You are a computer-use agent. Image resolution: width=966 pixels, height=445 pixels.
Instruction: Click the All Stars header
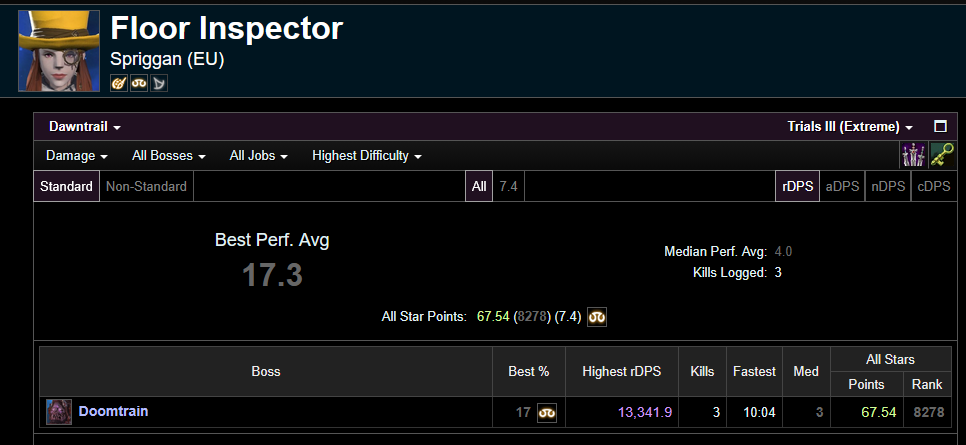tap(890, 359)
